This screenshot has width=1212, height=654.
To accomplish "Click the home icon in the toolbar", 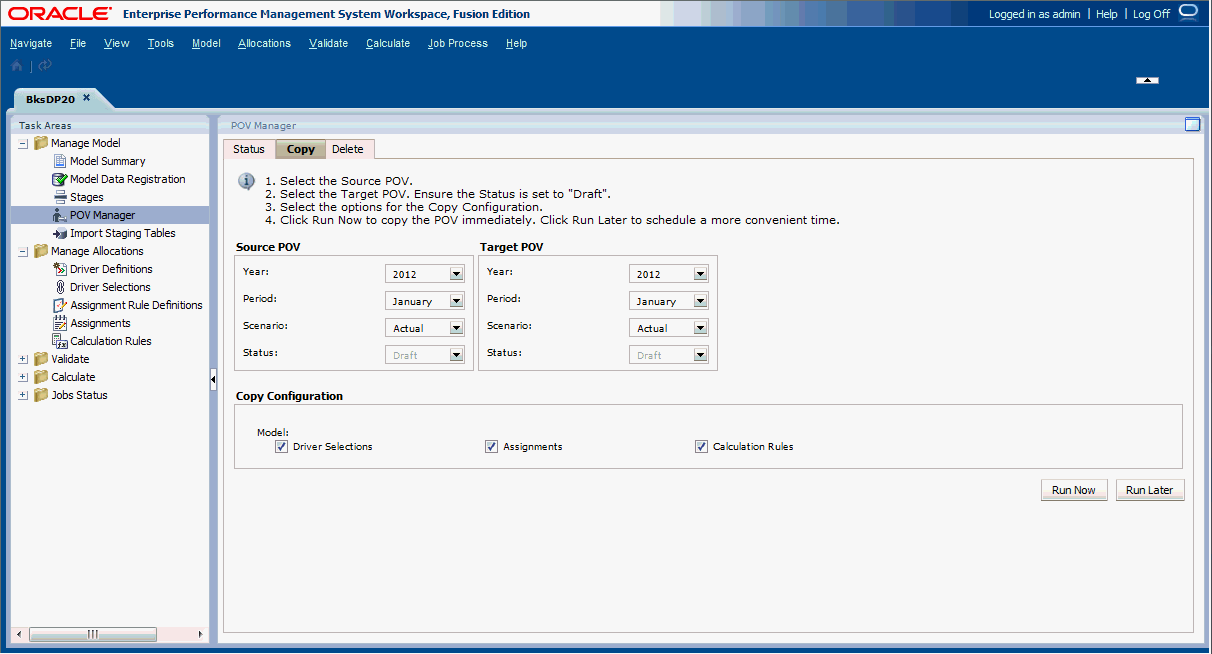I will [16, 66].
